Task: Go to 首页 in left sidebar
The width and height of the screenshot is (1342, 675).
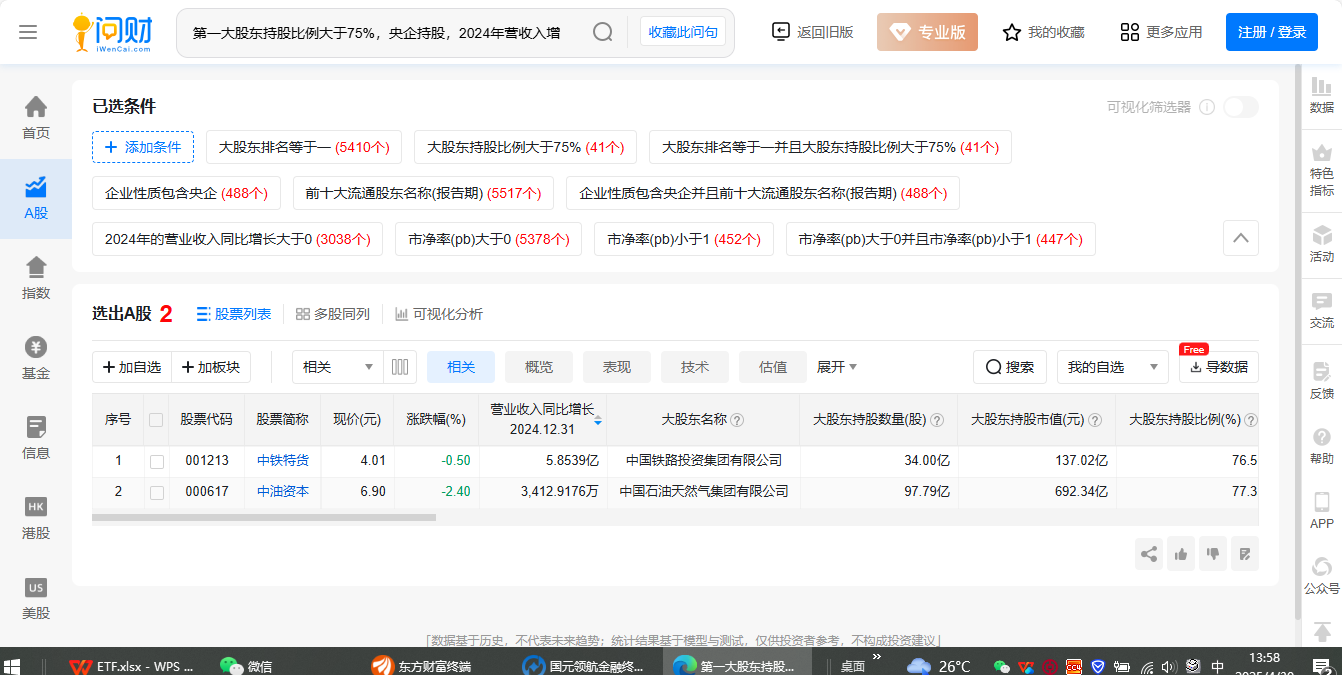Action: 36,118
